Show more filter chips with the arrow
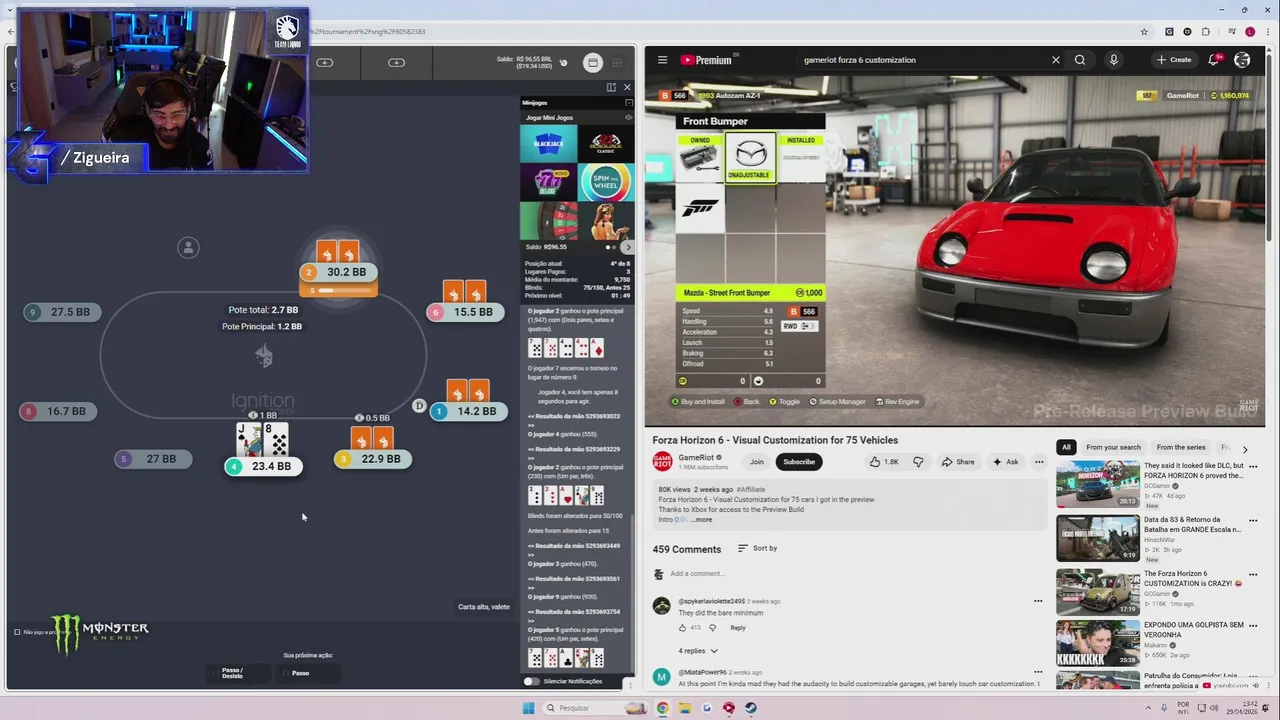1280x720 pixels. click(1245, 449)
